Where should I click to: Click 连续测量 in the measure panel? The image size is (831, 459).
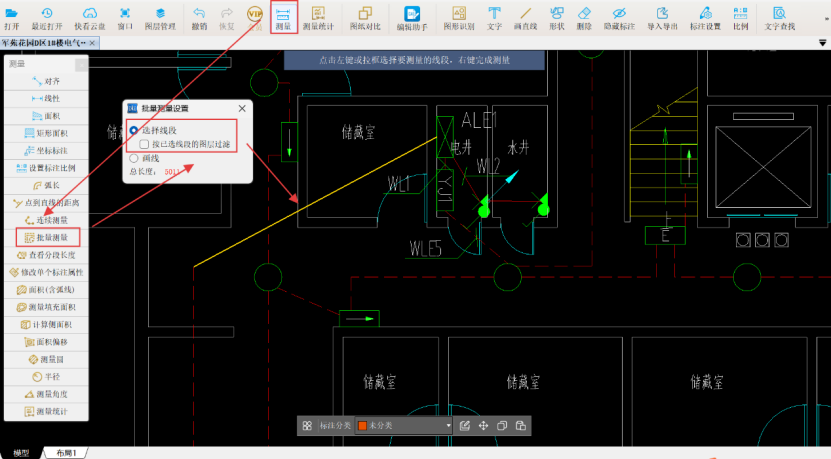click(x=47, y=219)
